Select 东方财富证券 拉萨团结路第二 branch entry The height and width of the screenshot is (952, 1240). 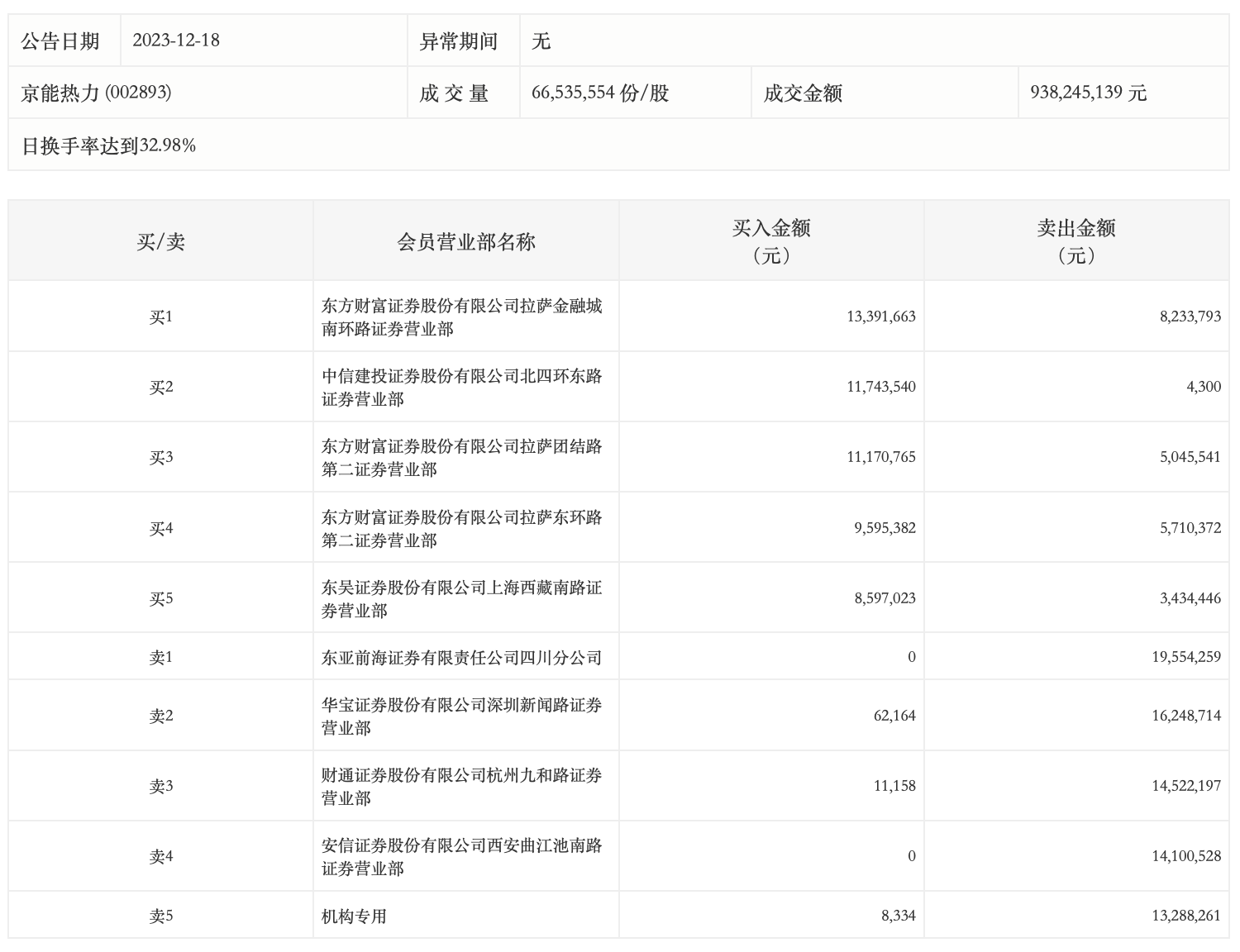(x=461, y=457)
